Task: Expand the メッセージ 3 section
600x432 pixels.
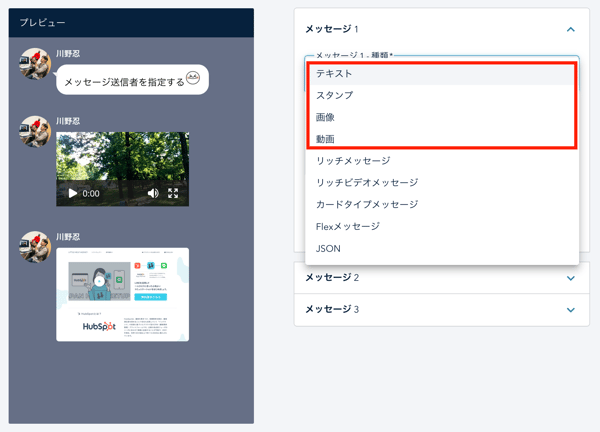Action: coord(570,310)
